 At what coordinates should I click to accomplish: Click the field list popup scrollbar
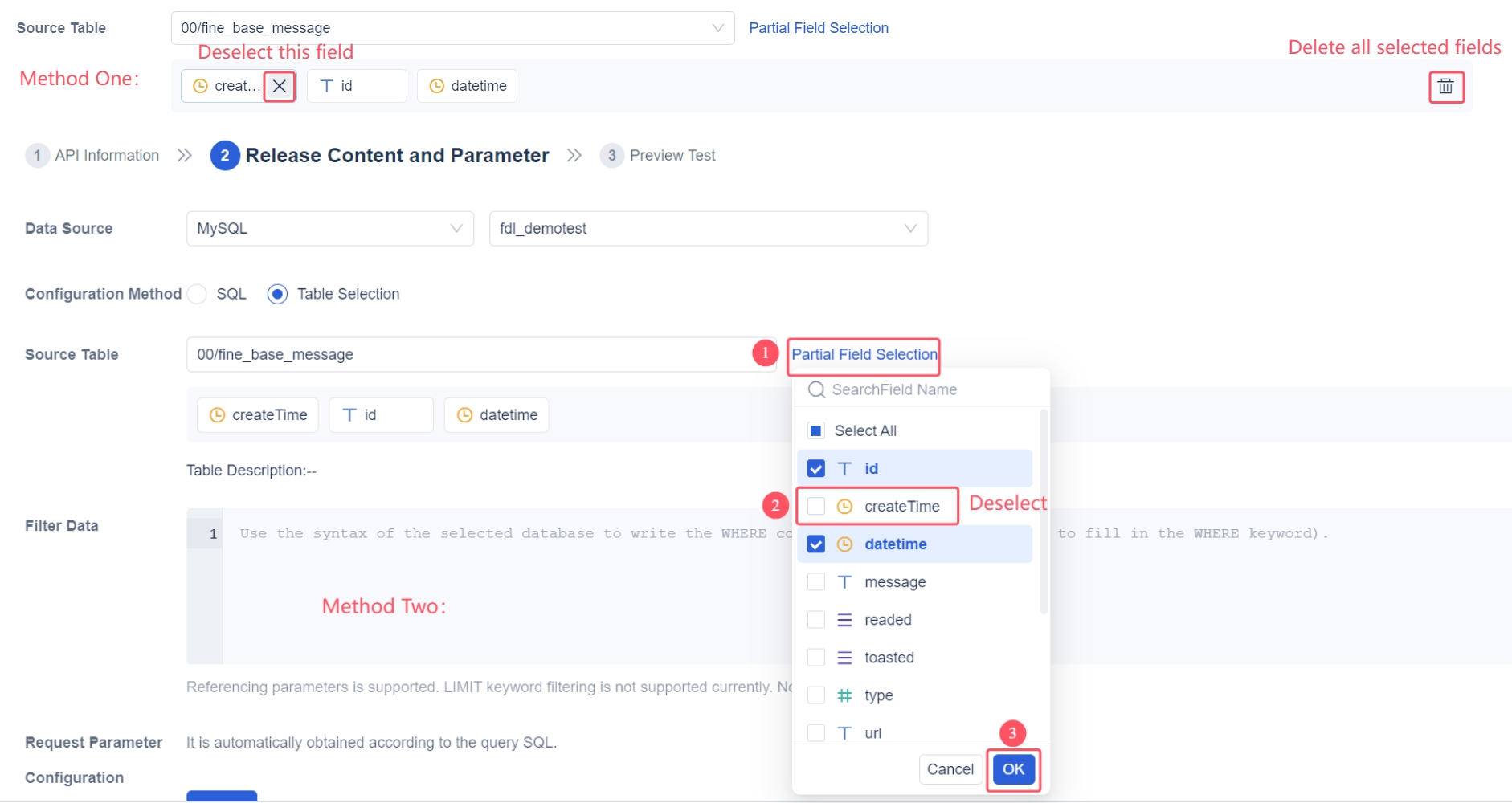click(1044, 512)
